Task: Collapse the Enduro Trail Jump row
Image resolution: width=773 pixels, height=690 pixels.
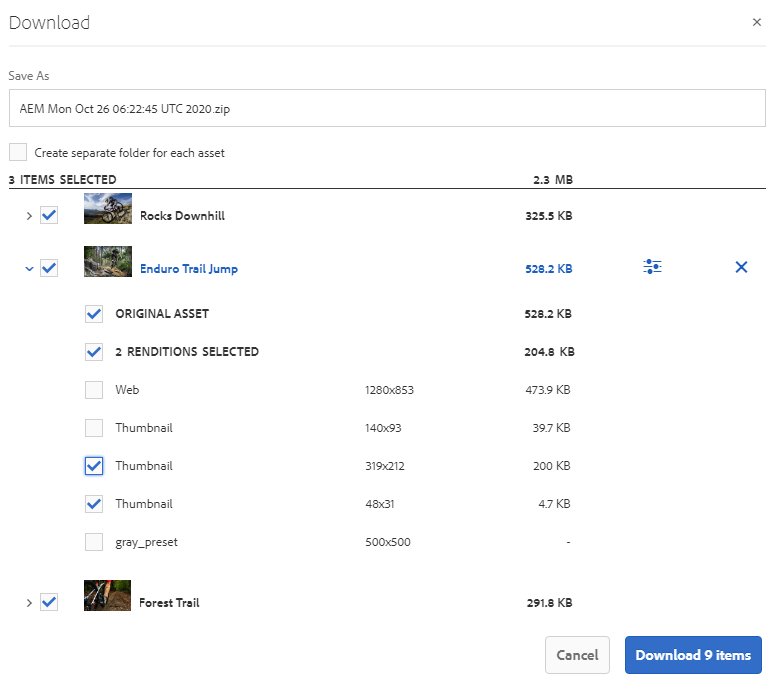Action: 29,269
